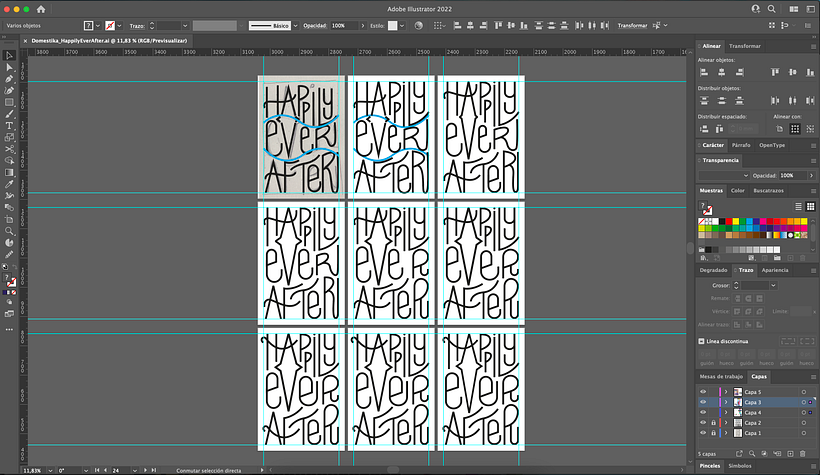Image resolution: width=820 pixels, height=475 pixels.
Task: Hide the Capa 2 layer
Action: tap(703, 423)
